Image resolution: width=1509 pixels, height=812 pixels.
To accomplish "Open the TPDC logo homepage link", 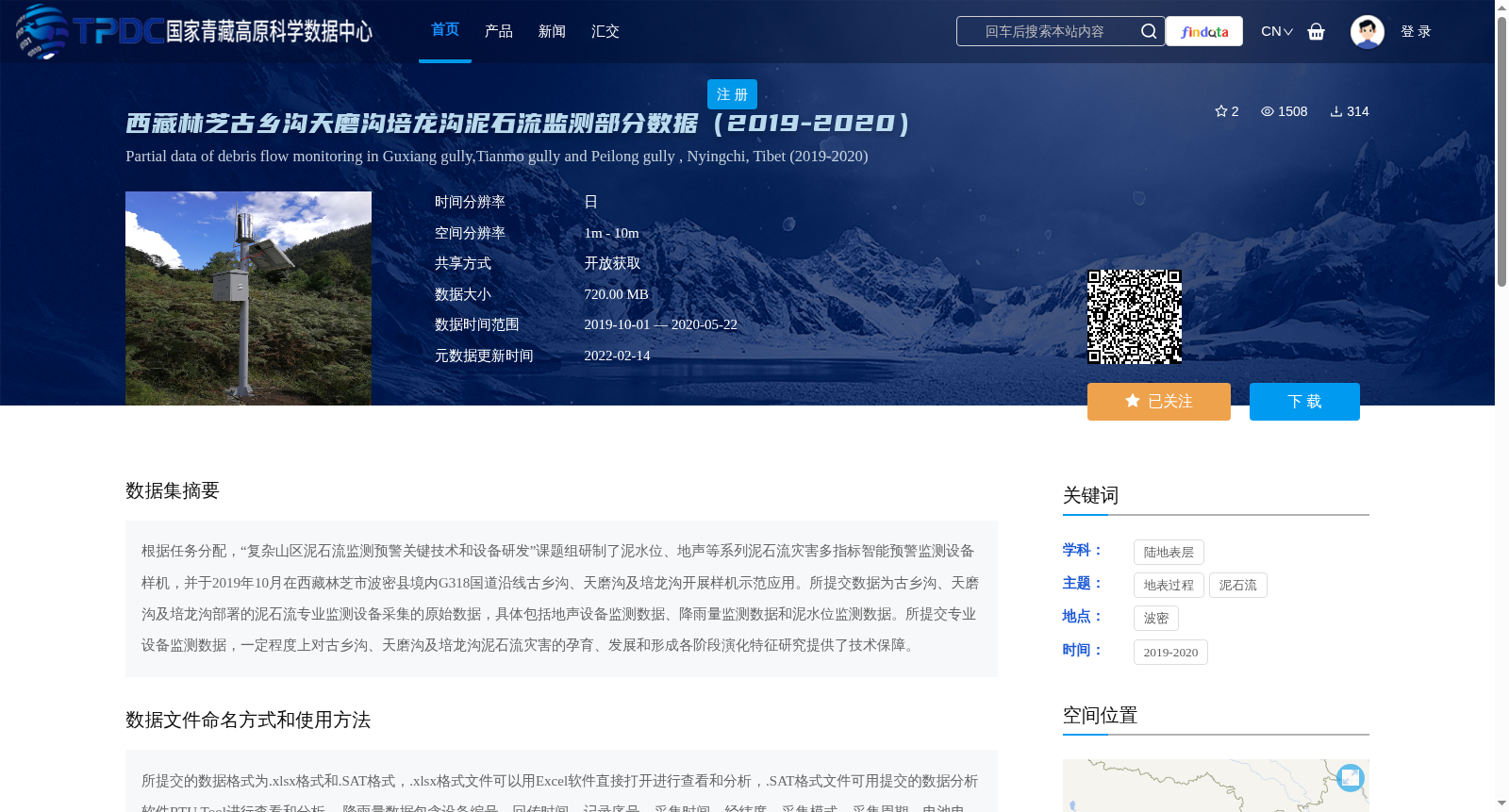I will point(194,31).
